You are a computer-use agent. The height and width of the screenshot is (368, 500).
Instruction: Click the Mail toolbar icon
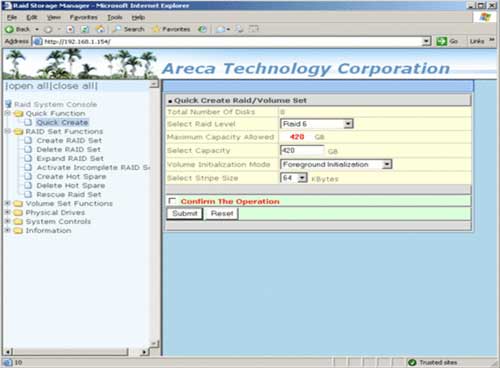coord(221,29)
